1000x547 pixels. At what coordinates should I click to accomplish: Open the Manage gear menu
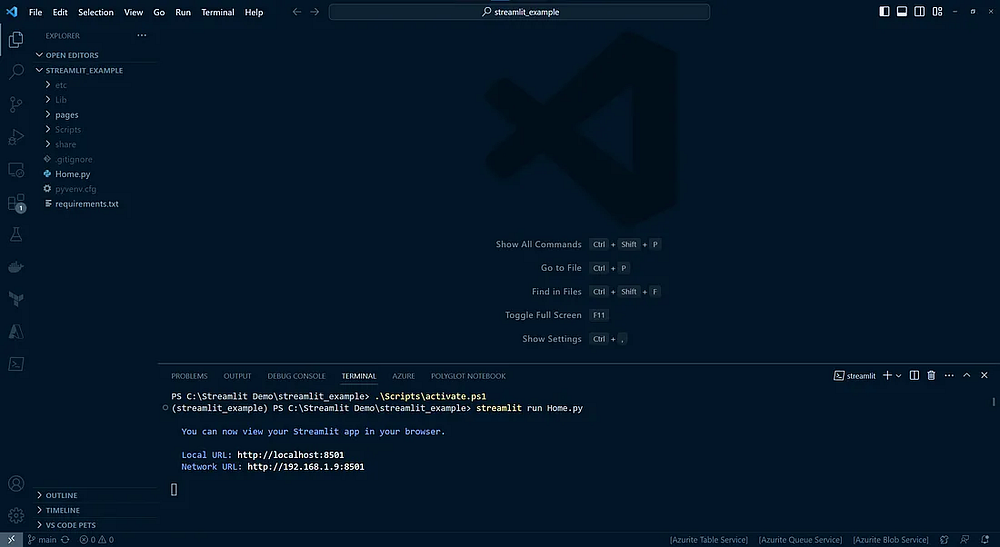[x=16, y=515]
